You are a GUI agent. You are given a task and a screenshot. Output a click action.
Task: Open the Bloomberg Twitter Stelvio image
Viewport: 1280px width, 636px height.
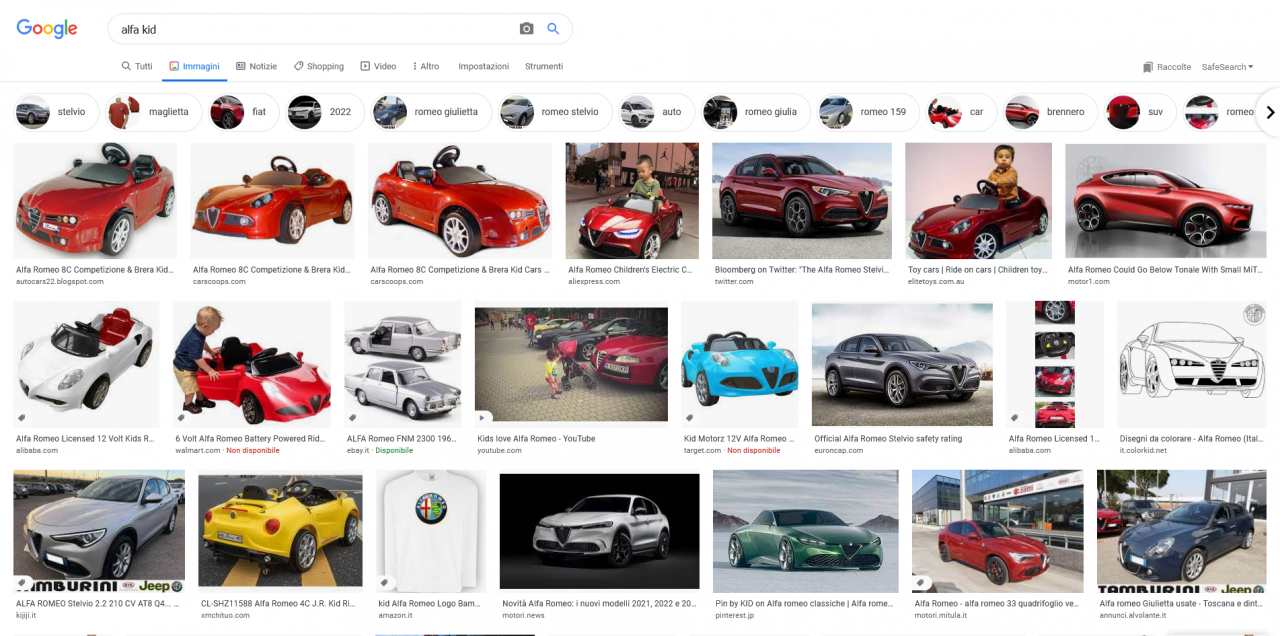(802, 201)
